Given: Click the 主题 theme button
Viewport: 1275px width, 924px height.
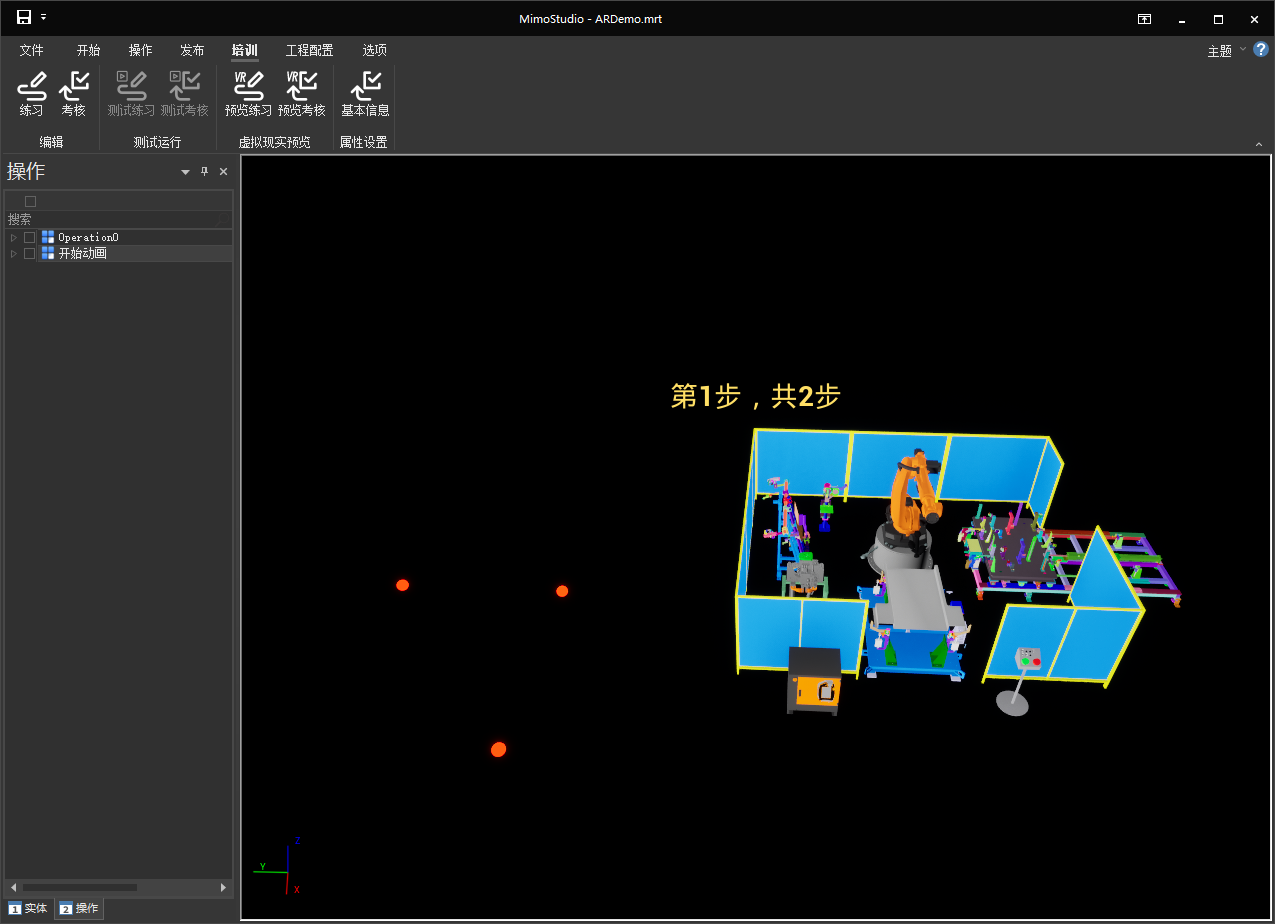Looking at the screenshot, I should pos(1220,51).
